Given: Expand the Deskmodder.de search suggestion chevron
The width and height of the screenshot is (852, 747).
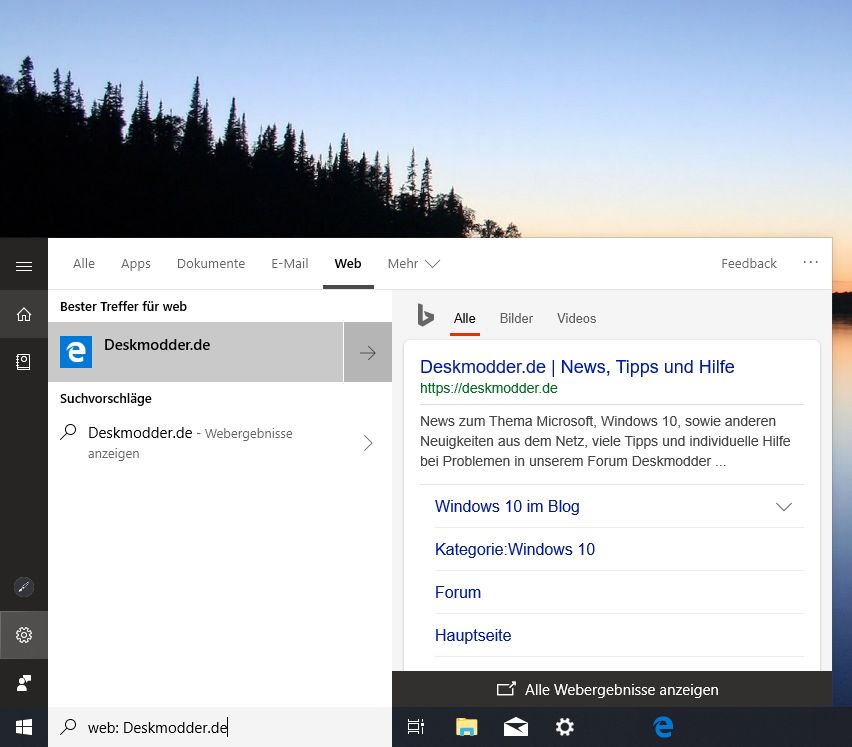Looking at the screenshot, I should [368, 443].
